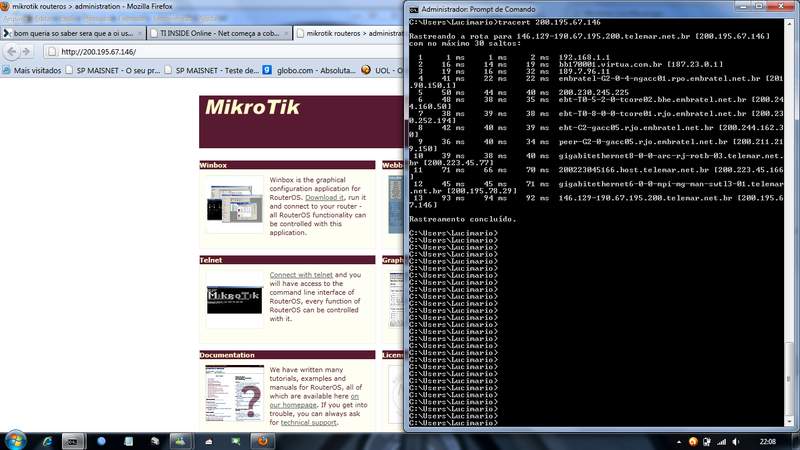This screenshot has height=450, width=800.
Task: Click hop 3 address 189.7.96.11
Action: click(584, 72)
